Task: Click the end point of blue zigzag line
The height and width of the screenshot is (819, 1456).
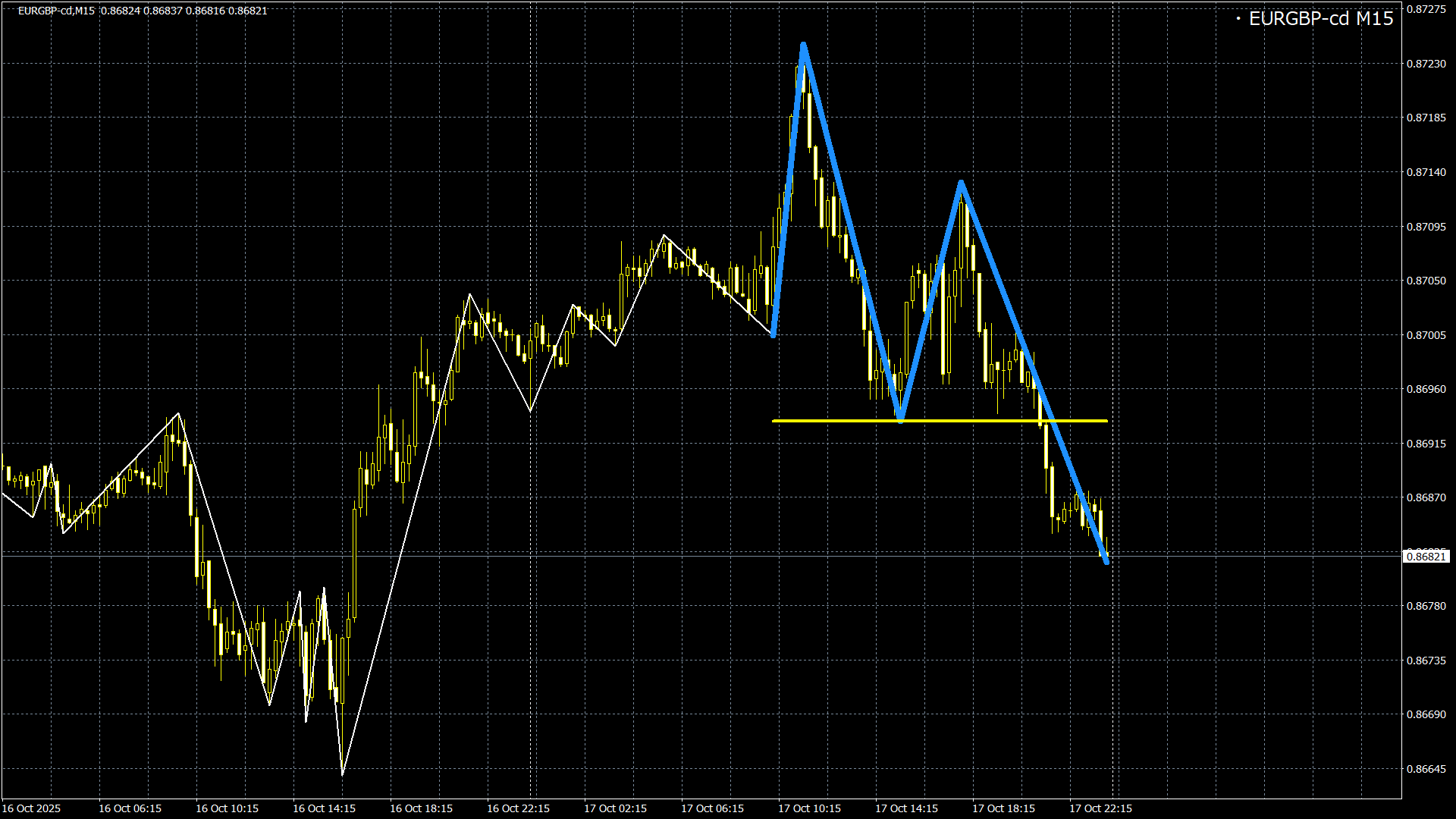Action: click(1107, 562)
